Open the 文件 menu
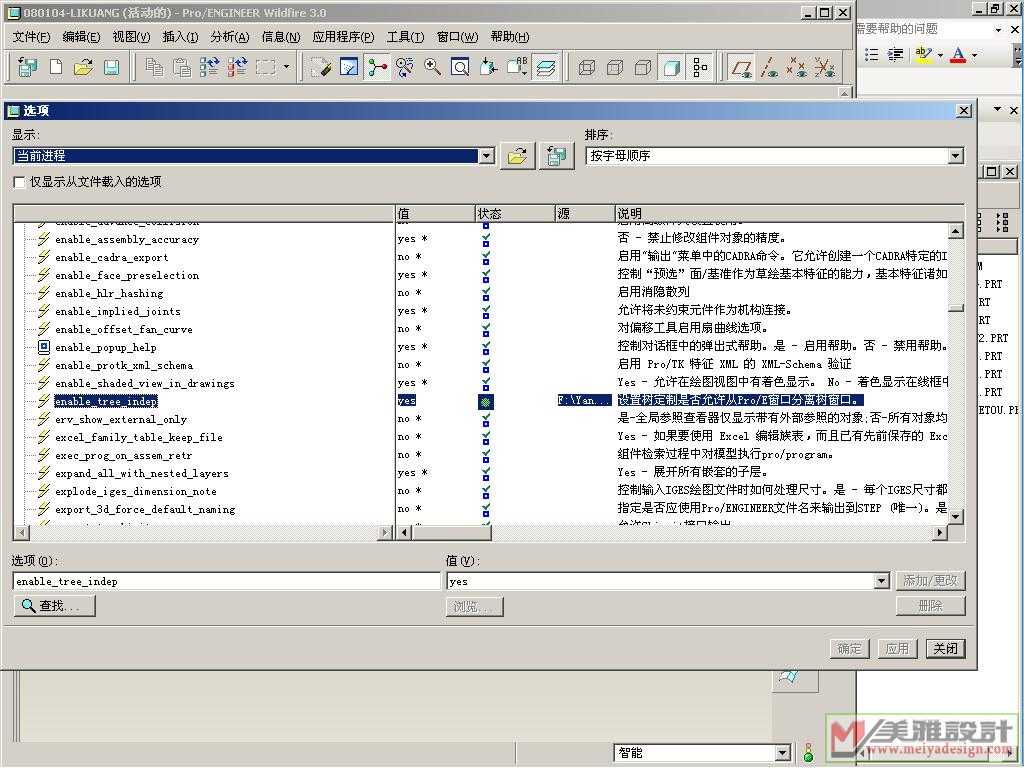The width and height of the screenshot is (1024, 768). [31, 37]
